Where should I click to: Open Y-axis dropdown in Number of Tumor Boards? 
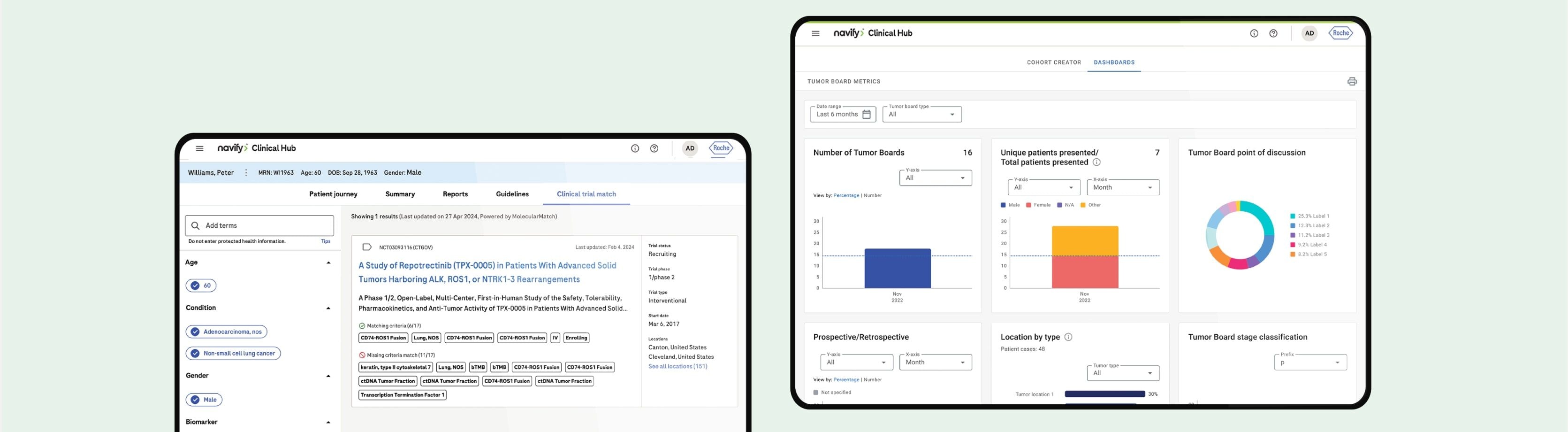[x=936, y=178]
